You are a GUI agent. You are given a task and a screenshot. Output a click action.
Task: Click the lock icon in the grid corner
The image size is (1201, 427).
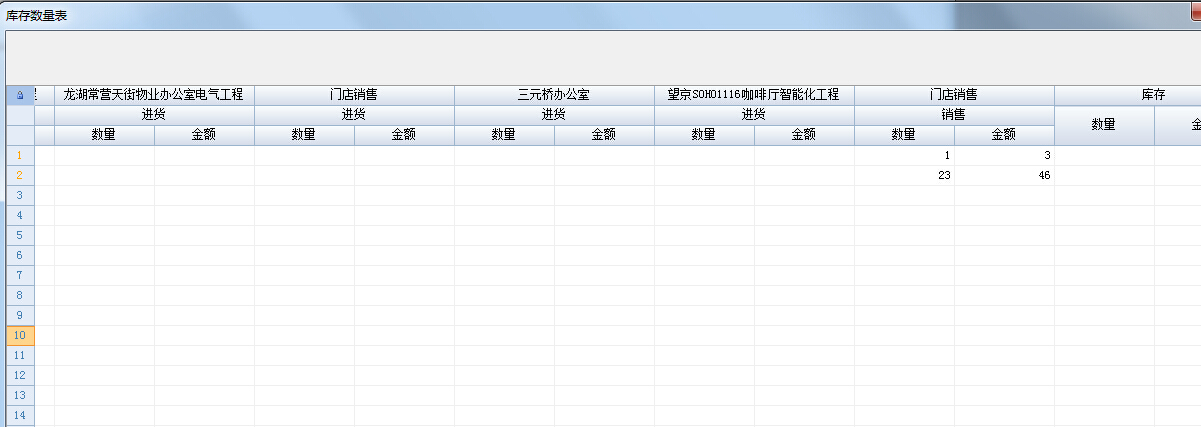pos(20,95)
